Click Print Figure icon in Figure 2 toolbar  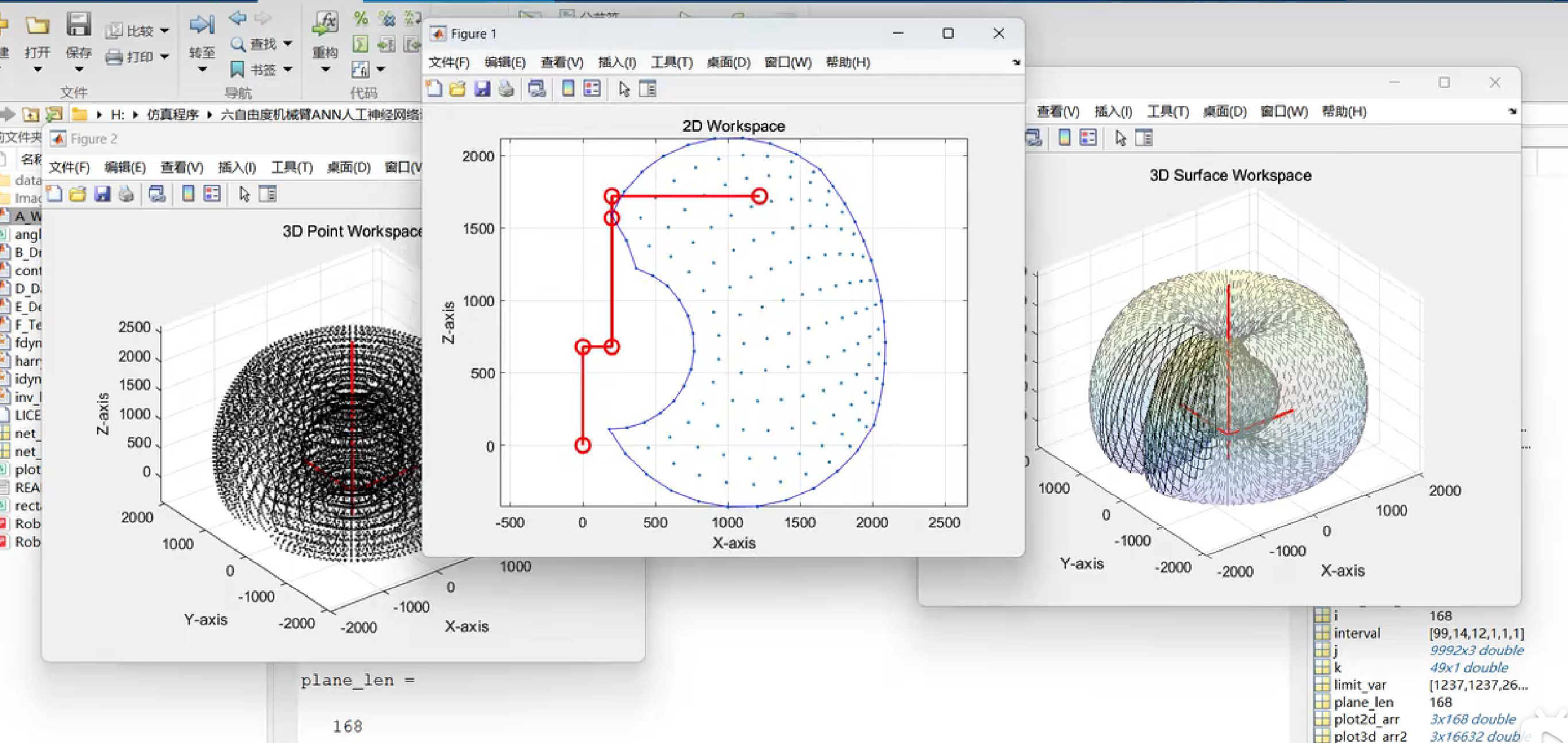pyautogui.click(x=126, y=194)
